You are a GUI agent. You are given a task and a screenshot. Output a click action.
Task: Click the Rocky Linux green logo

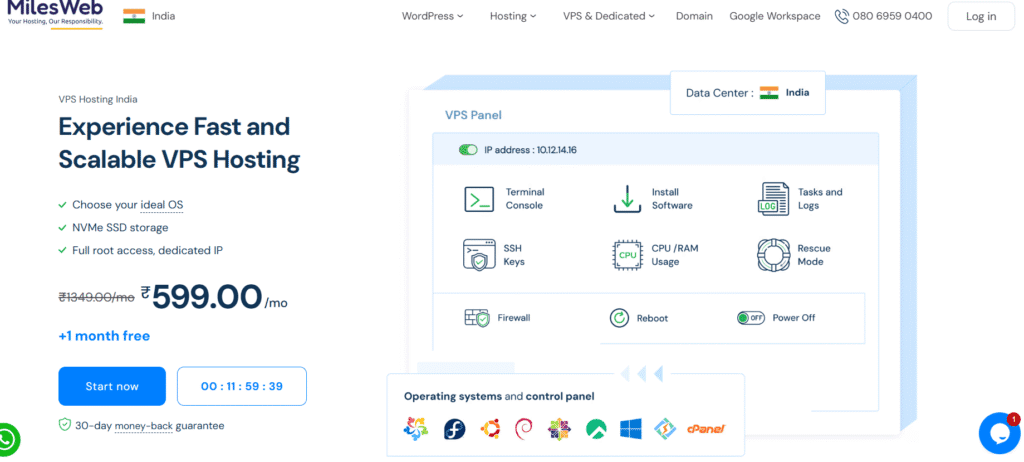596,429
